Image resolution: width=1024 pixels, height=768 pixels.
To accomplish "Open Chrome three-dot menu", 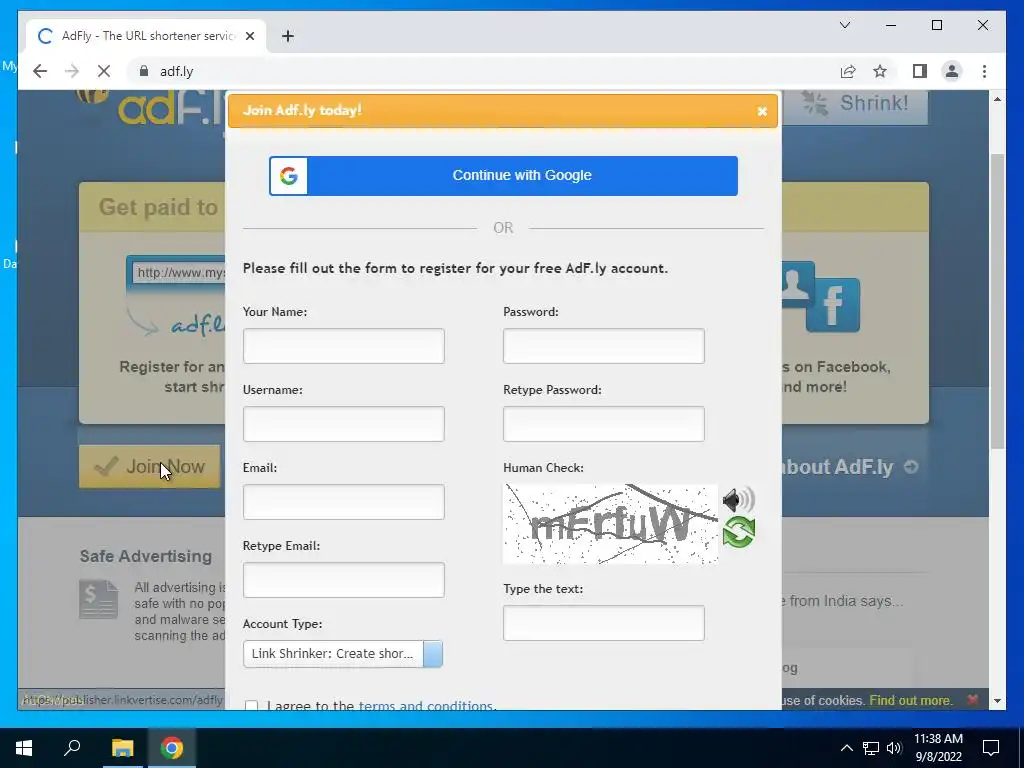I will coord(984,71).
